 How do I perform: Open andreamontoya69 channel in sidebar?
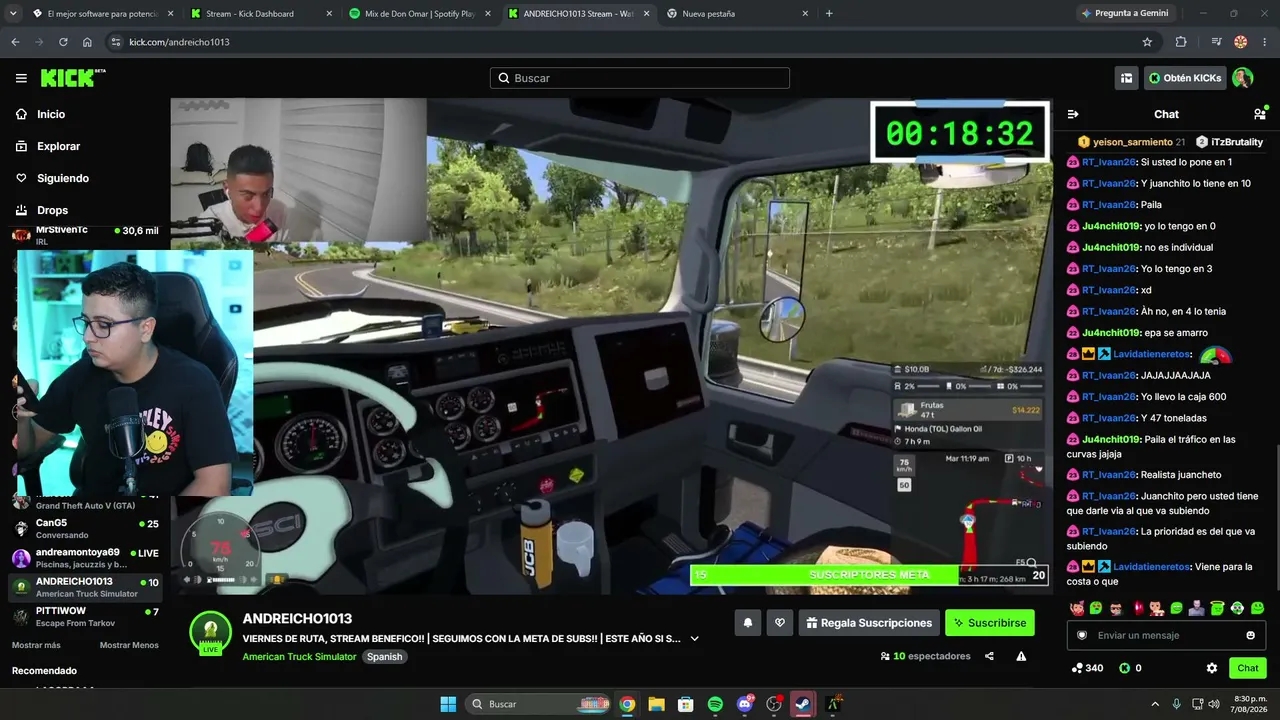(85, 558)
